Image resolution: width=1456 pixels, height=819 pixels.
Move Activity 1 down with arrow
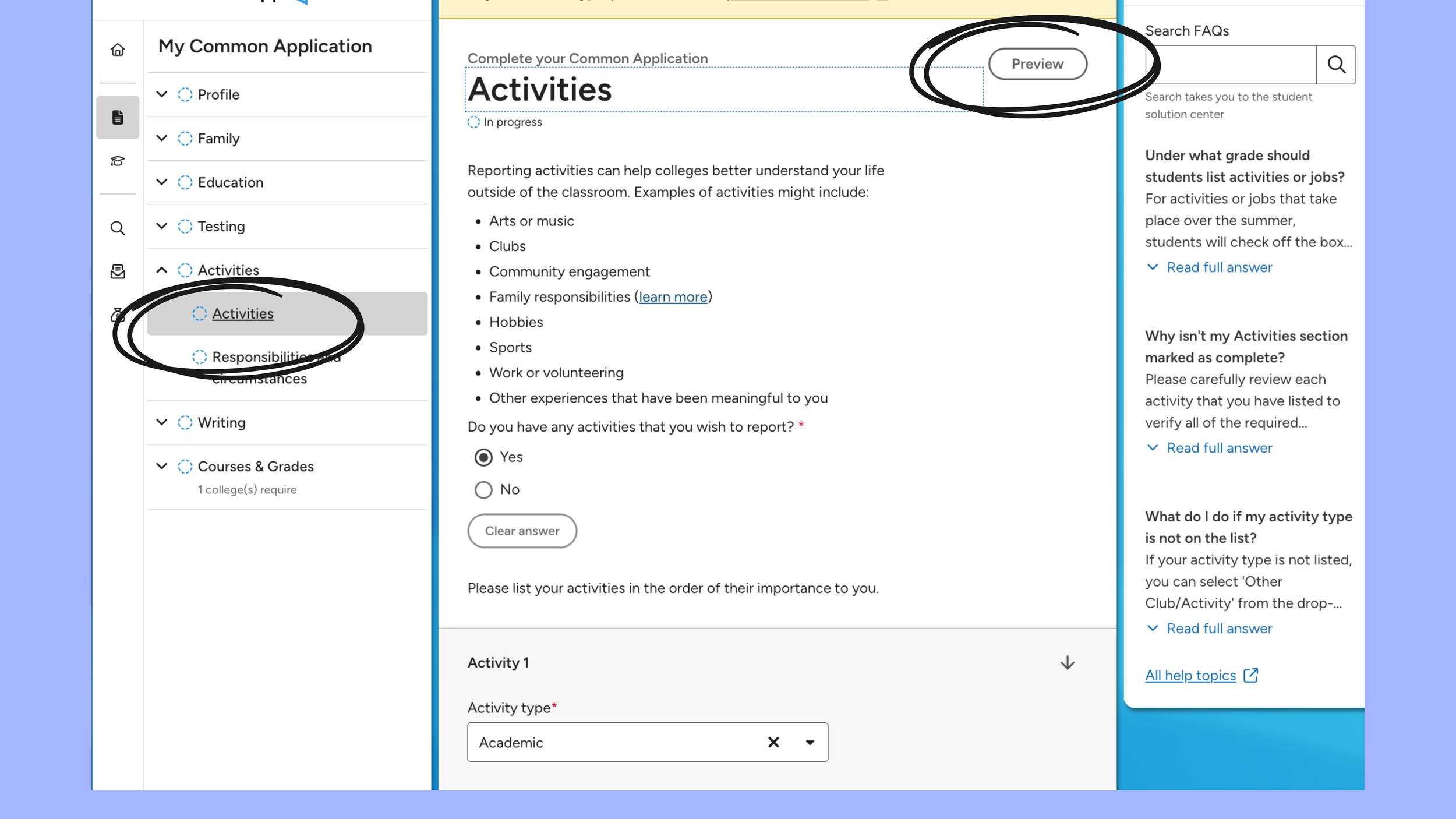click(1067, 663)
